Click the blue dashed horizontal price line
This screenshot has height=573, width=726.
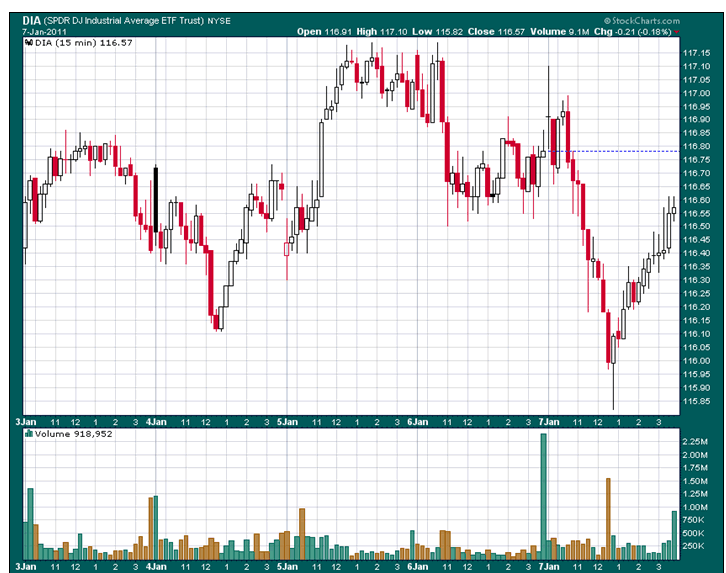tap(613, 151)
